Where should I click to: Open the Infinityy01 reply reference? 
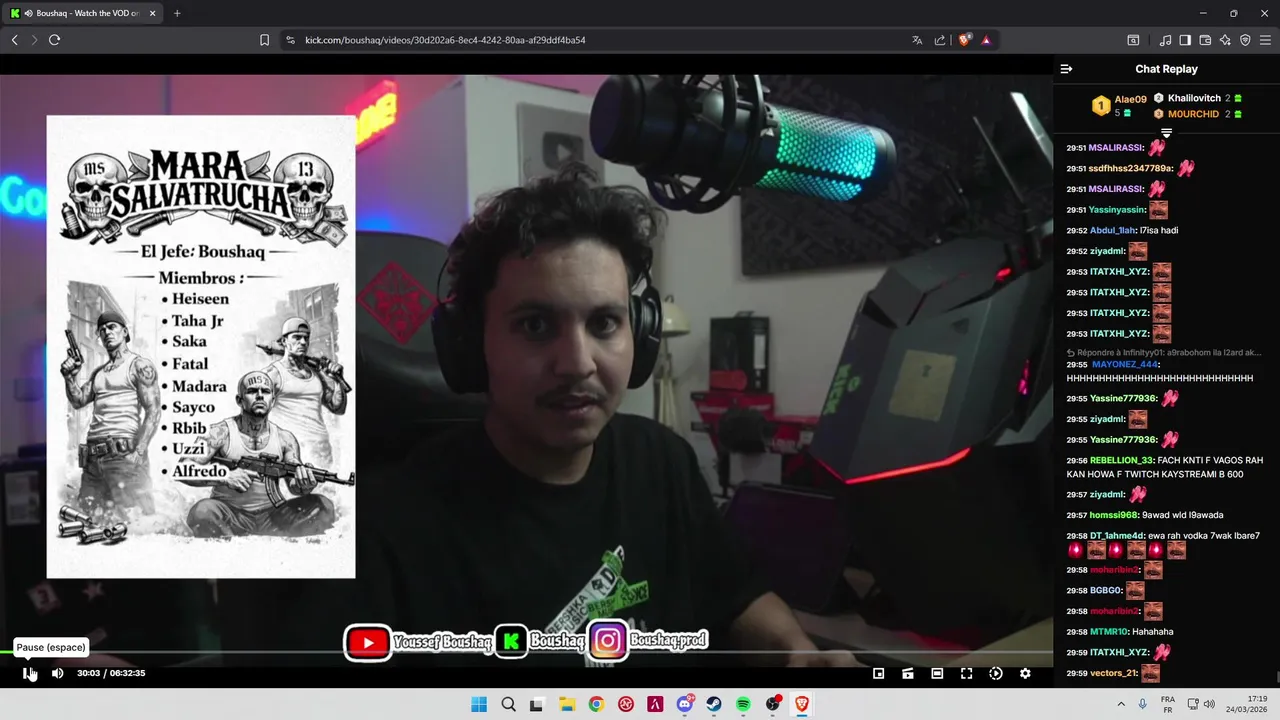(x=1164, y=352)
